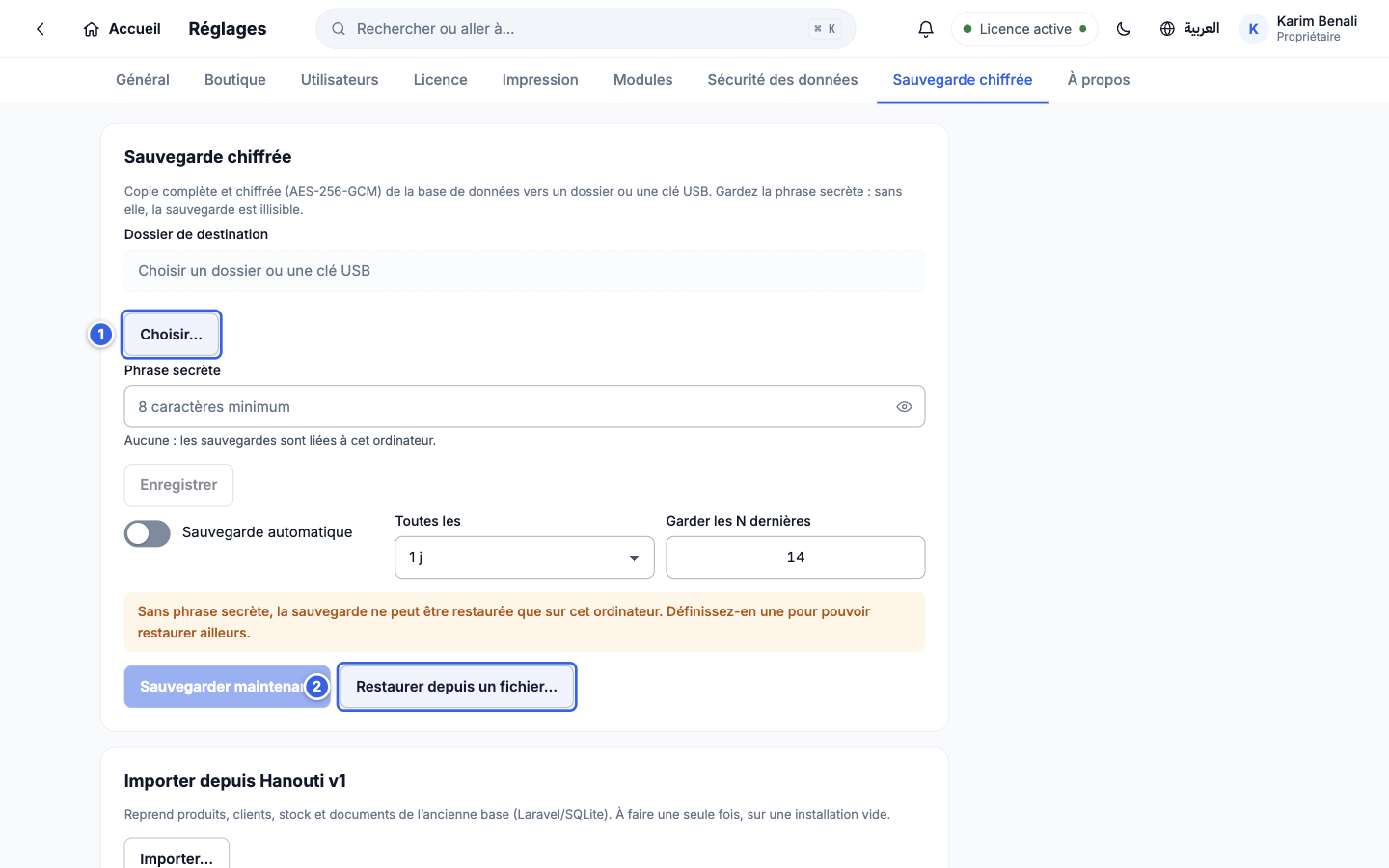This screenshot has height=868, width=1389.
Task: Click the Enregistrer button
Action: (178, 485)
